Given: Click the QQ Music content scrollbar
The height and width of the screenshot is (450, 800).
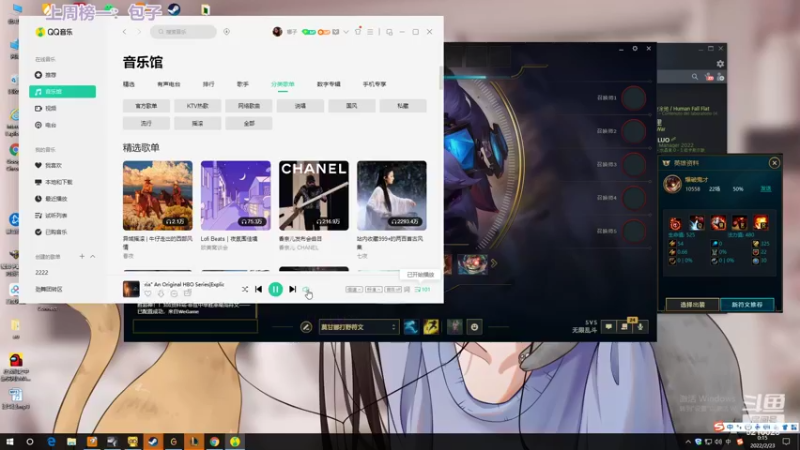Looking at the screenshot, I should (x=441, y=78).
